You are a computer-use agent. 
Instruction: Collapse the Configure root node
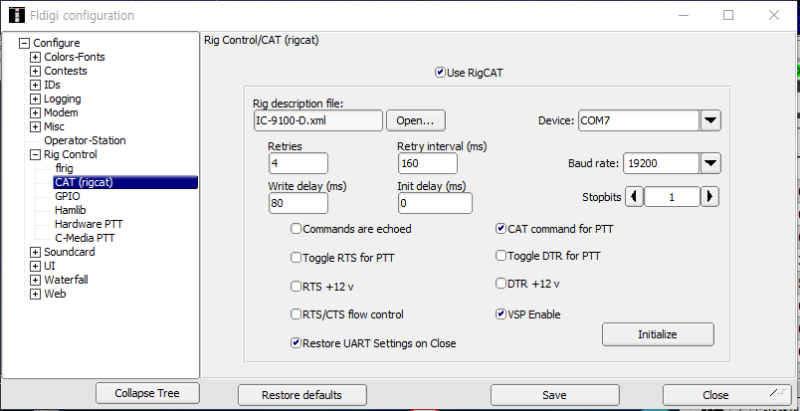click(x=24, y=43)
